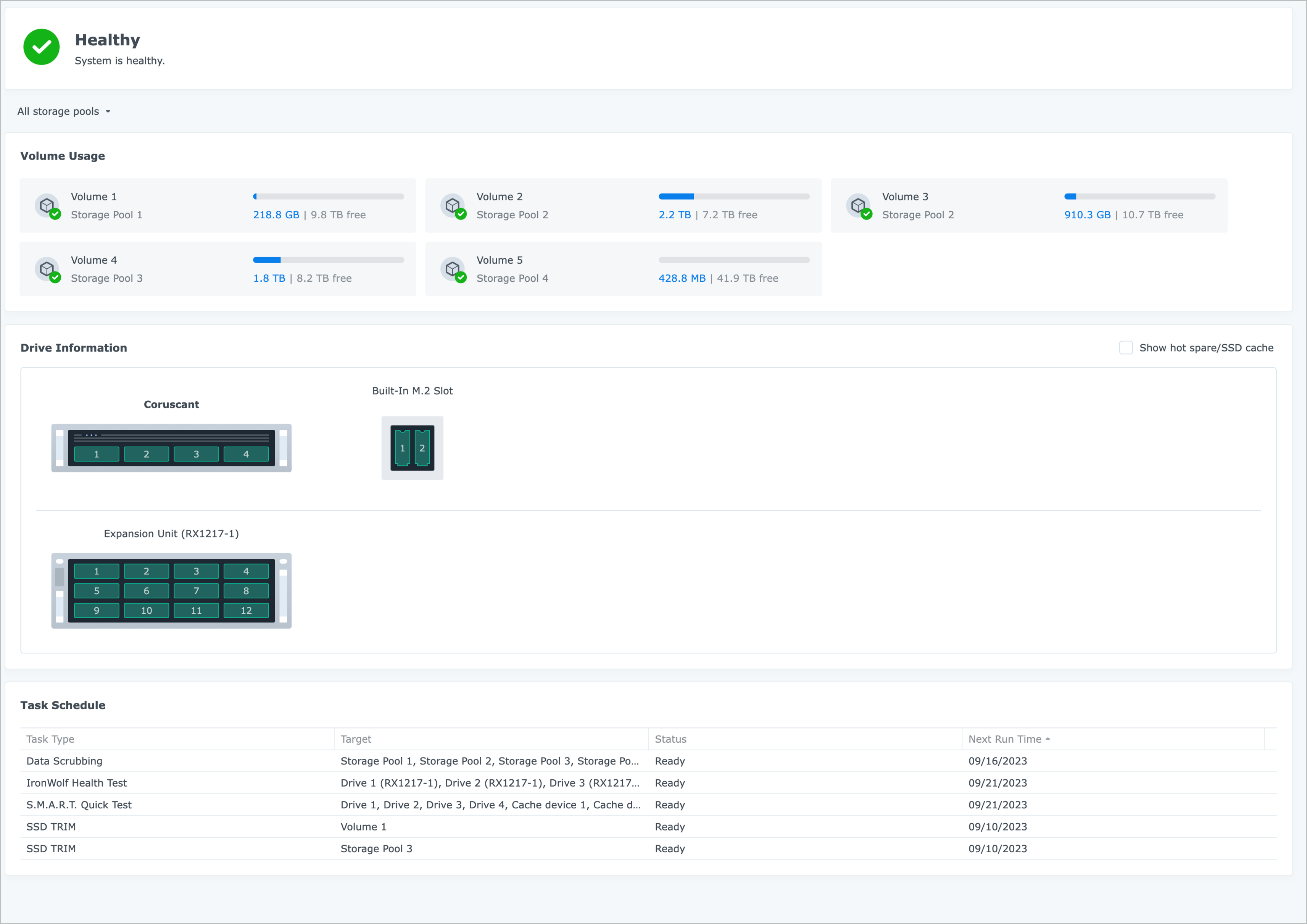Enable Show hot spare/SSD cache checkbox
The image size is (1307, 924).
click(1125, 348)
